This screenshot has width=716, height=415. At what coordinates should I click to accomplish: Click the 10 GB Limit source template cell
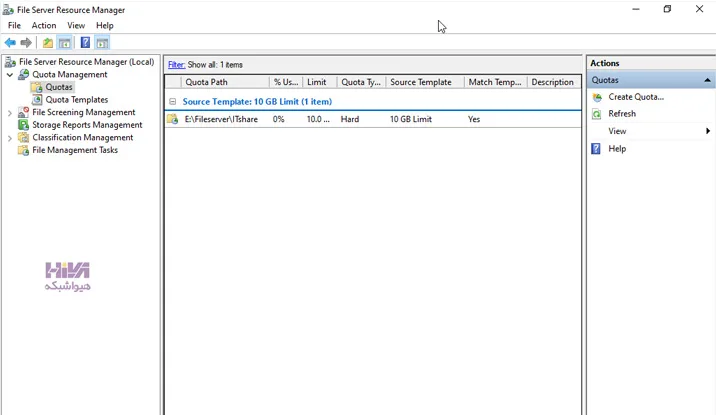click(411, 119)
